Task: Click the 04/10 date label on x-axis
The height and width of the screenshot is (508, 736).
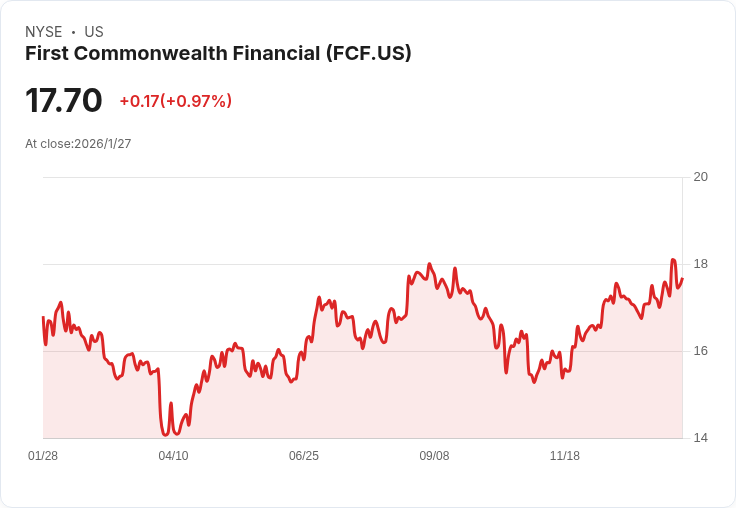Action: click(x=173, y=455)
